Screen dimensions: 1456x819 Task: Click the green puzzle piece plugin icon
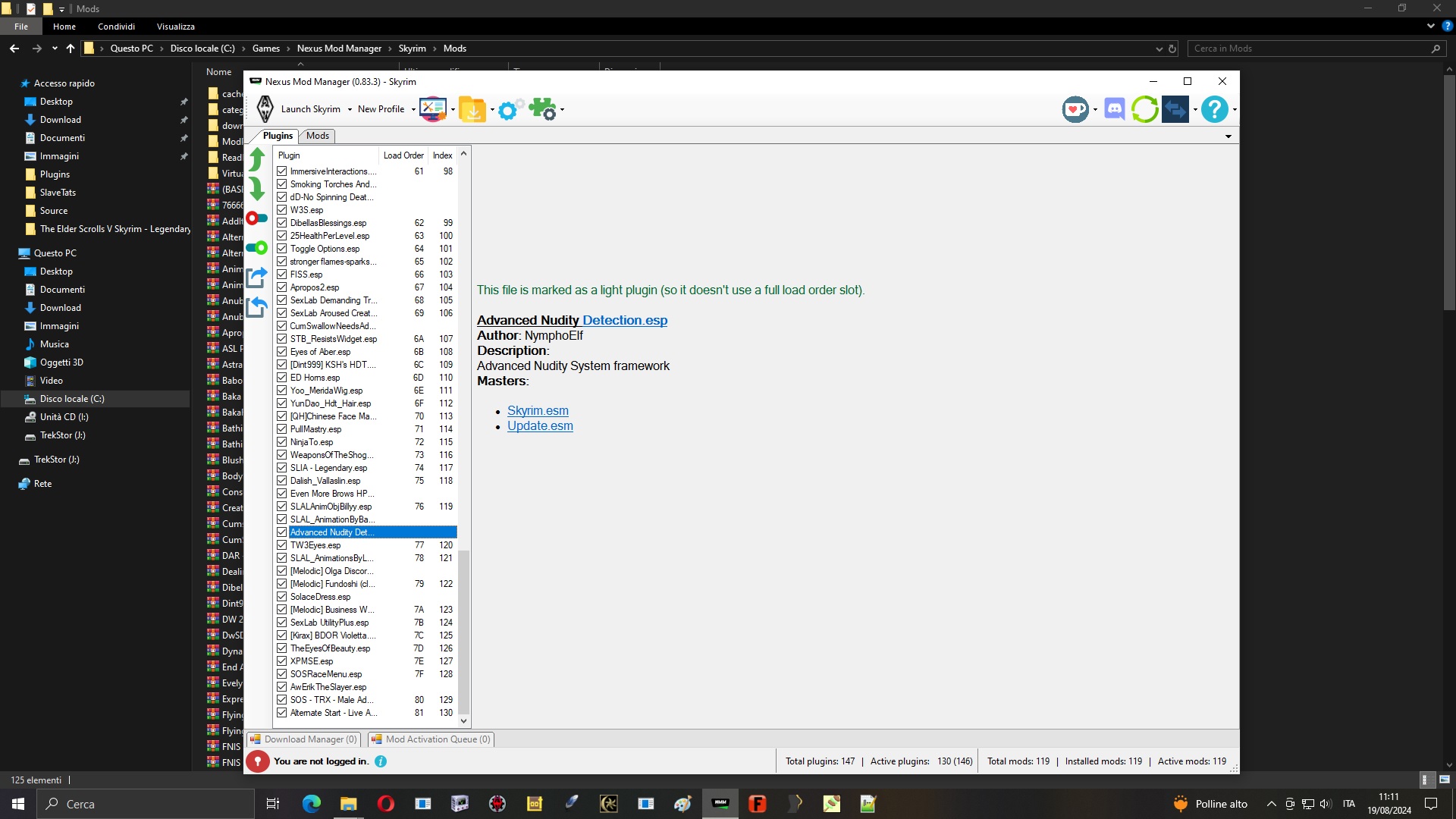(543, 109)
